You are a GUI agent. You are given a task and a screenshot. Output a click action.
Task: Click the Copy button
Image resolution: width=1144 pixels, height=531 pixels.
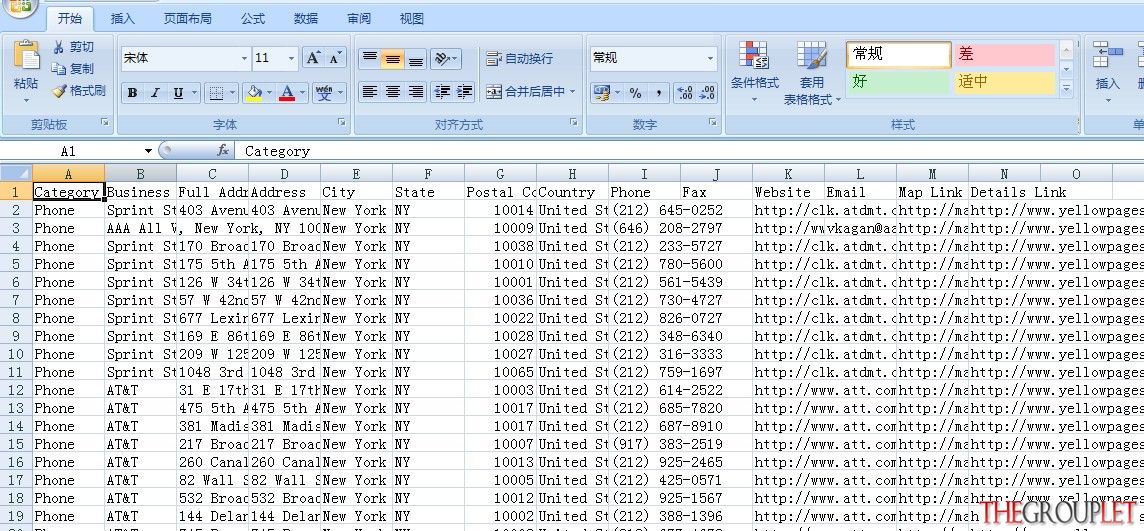[x=73, y=69]
